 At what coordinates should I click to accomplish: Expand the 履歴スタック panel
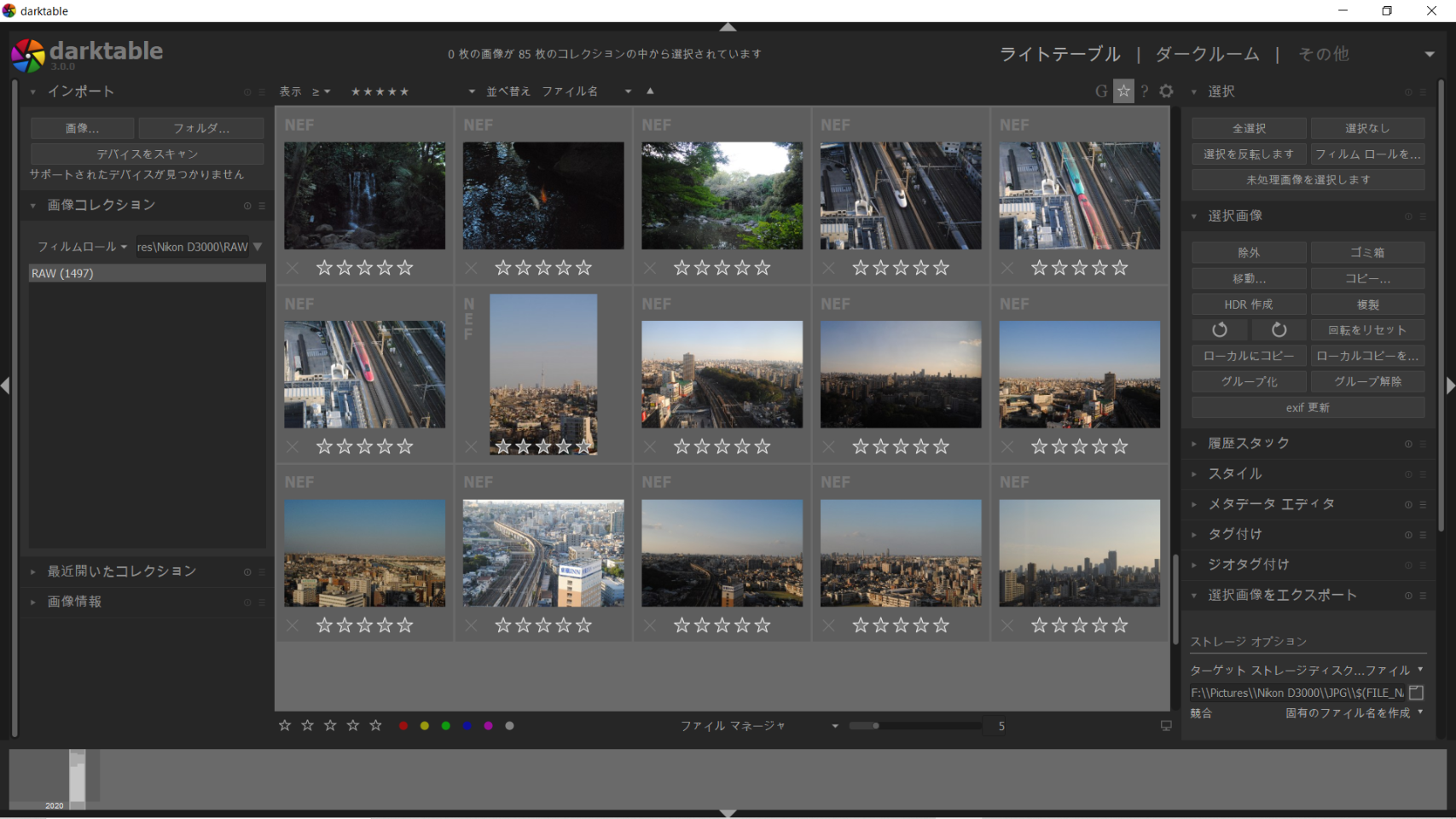click(x=1249, y=444)
